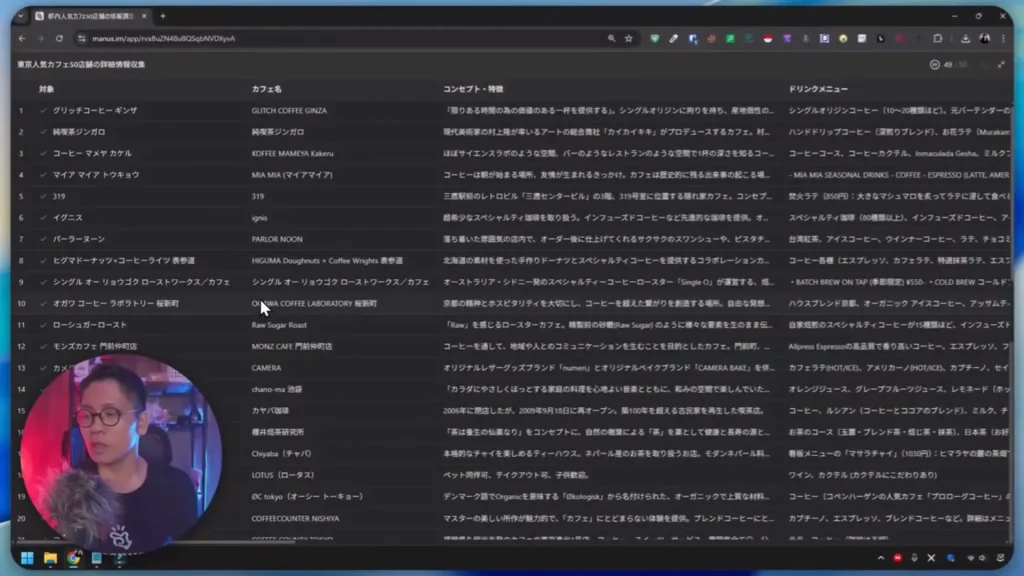The width and height of the screenshot is (1024, 576).
Task: Open a new browser tab
Action: 163,16
